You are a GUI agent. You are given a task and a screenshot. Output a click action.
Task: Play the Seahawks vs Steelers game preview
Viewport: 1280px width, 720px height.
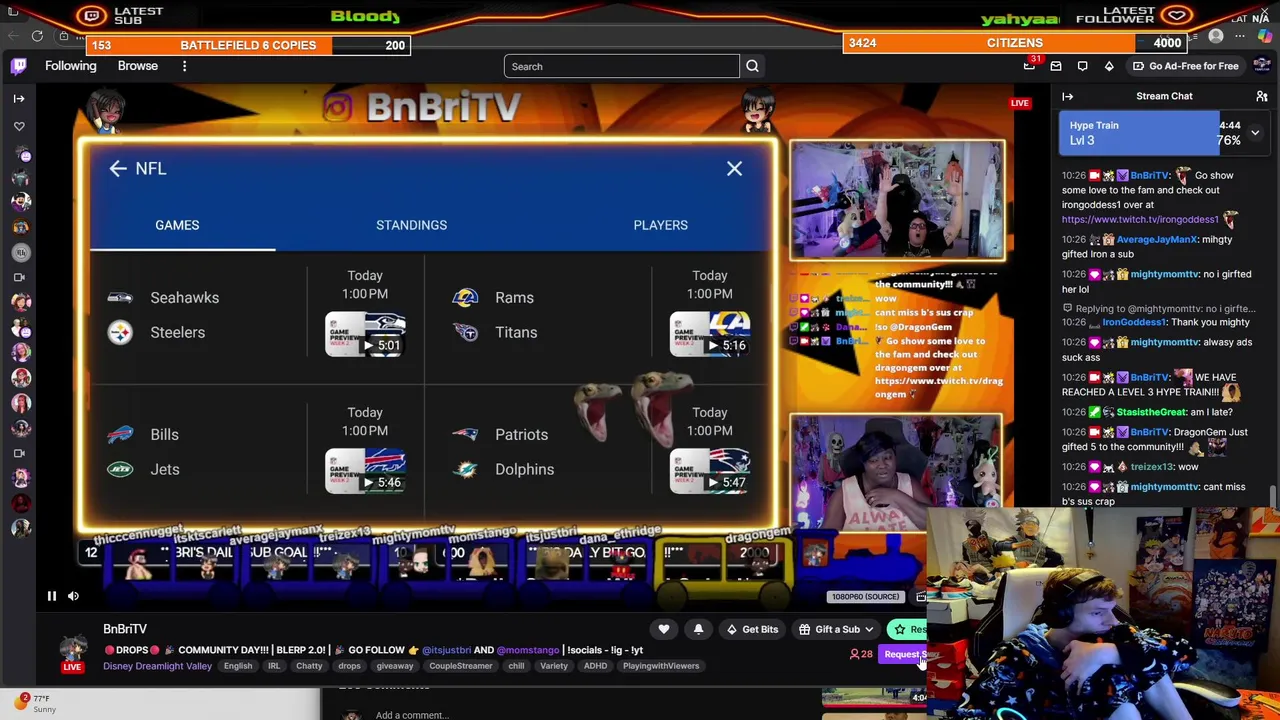click(x=365, y=334)
